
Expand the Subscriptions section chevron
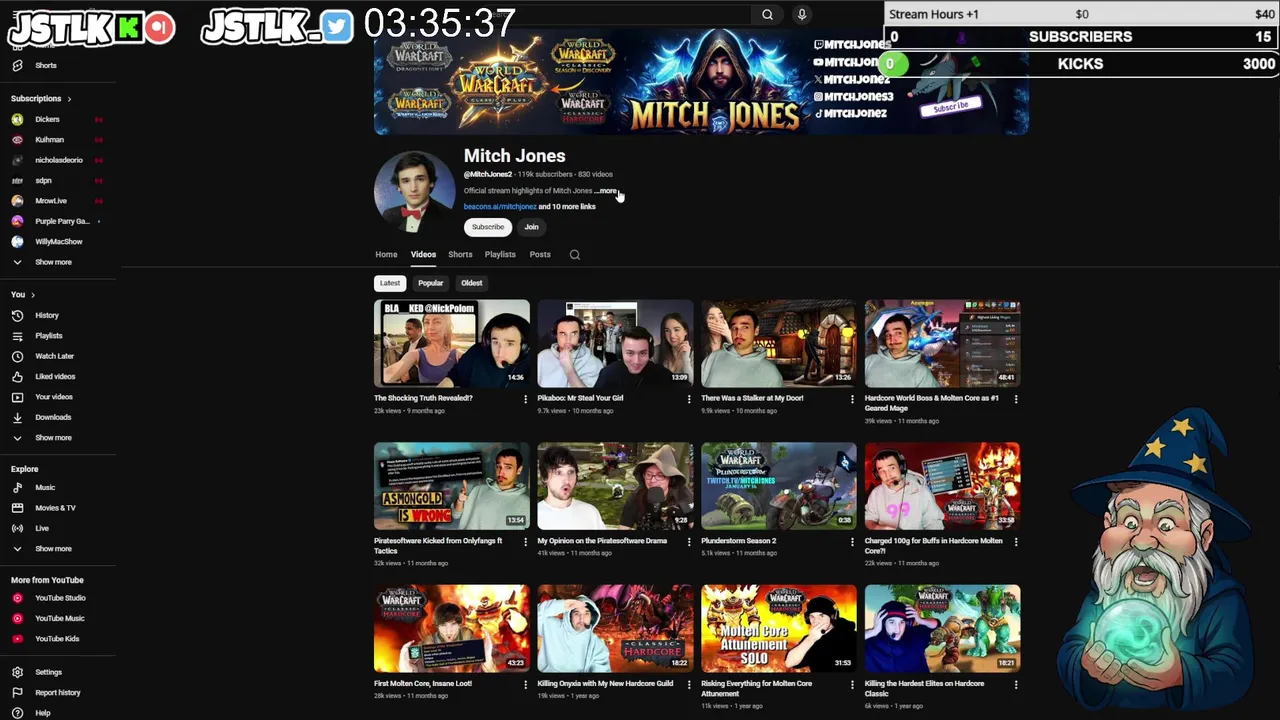pos(69,99)
